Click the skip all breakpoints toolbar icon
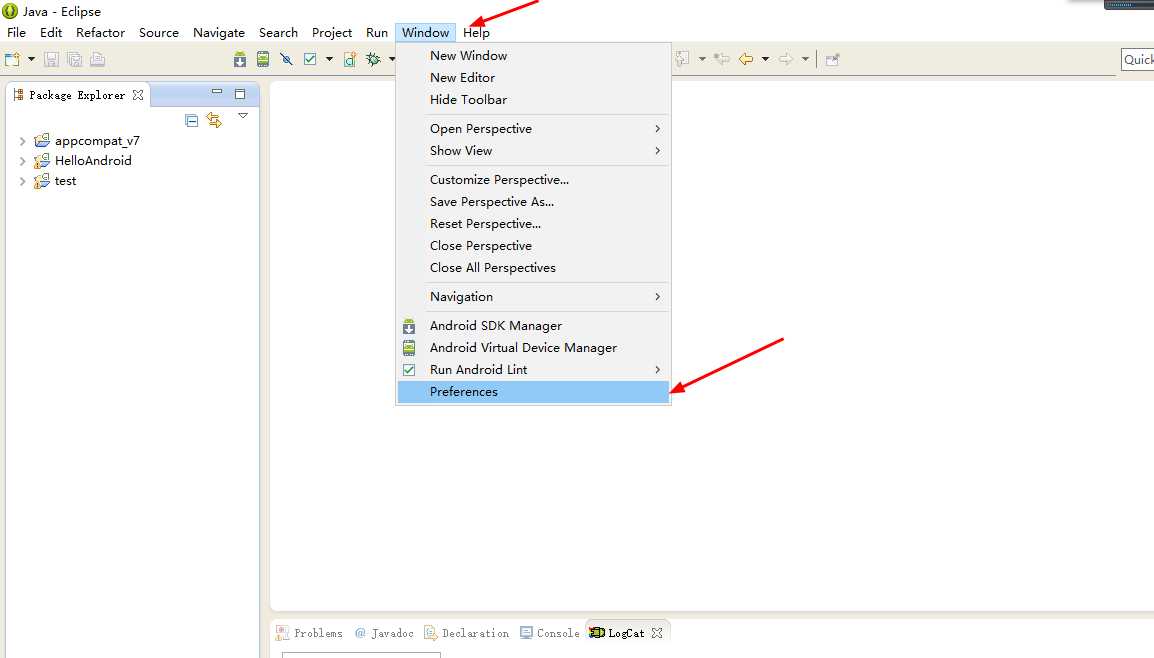The image size is (1154, 658). tap(286, 60)
